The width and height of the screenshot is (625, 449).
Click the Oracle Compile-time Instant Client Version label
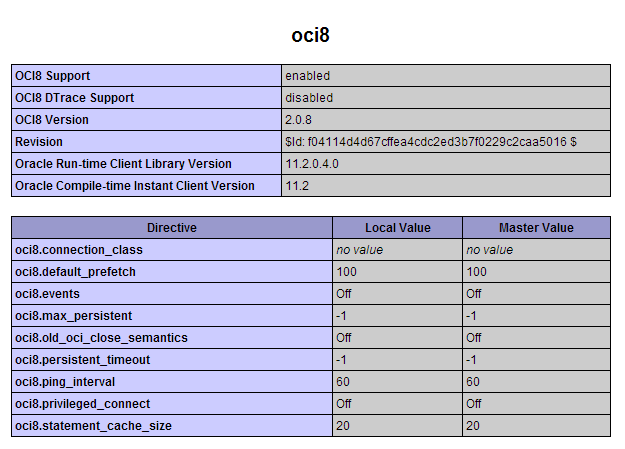[135, 186]
